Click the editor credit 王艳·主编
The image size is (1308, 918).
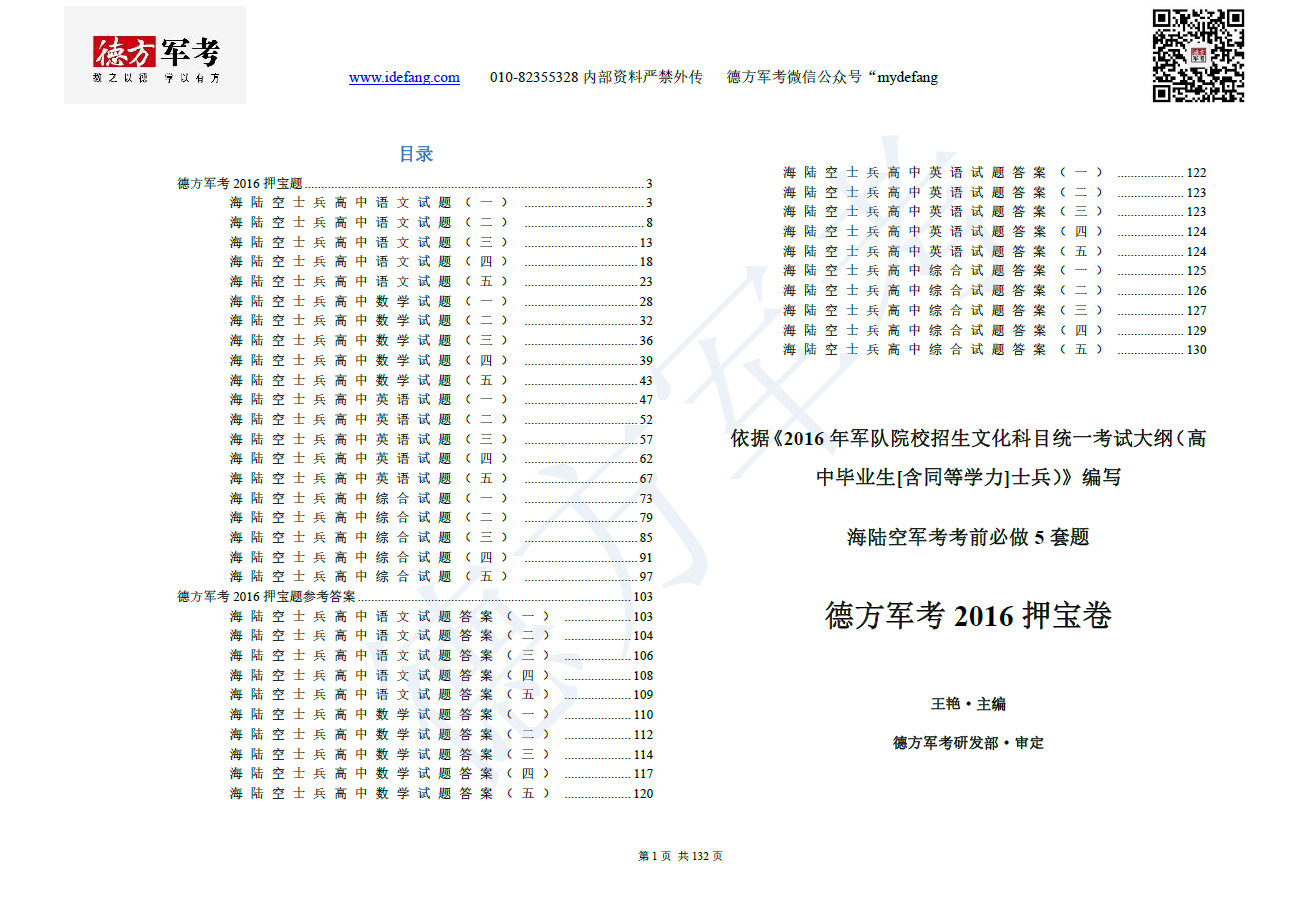pyautogui.click(x=968, y=704)
